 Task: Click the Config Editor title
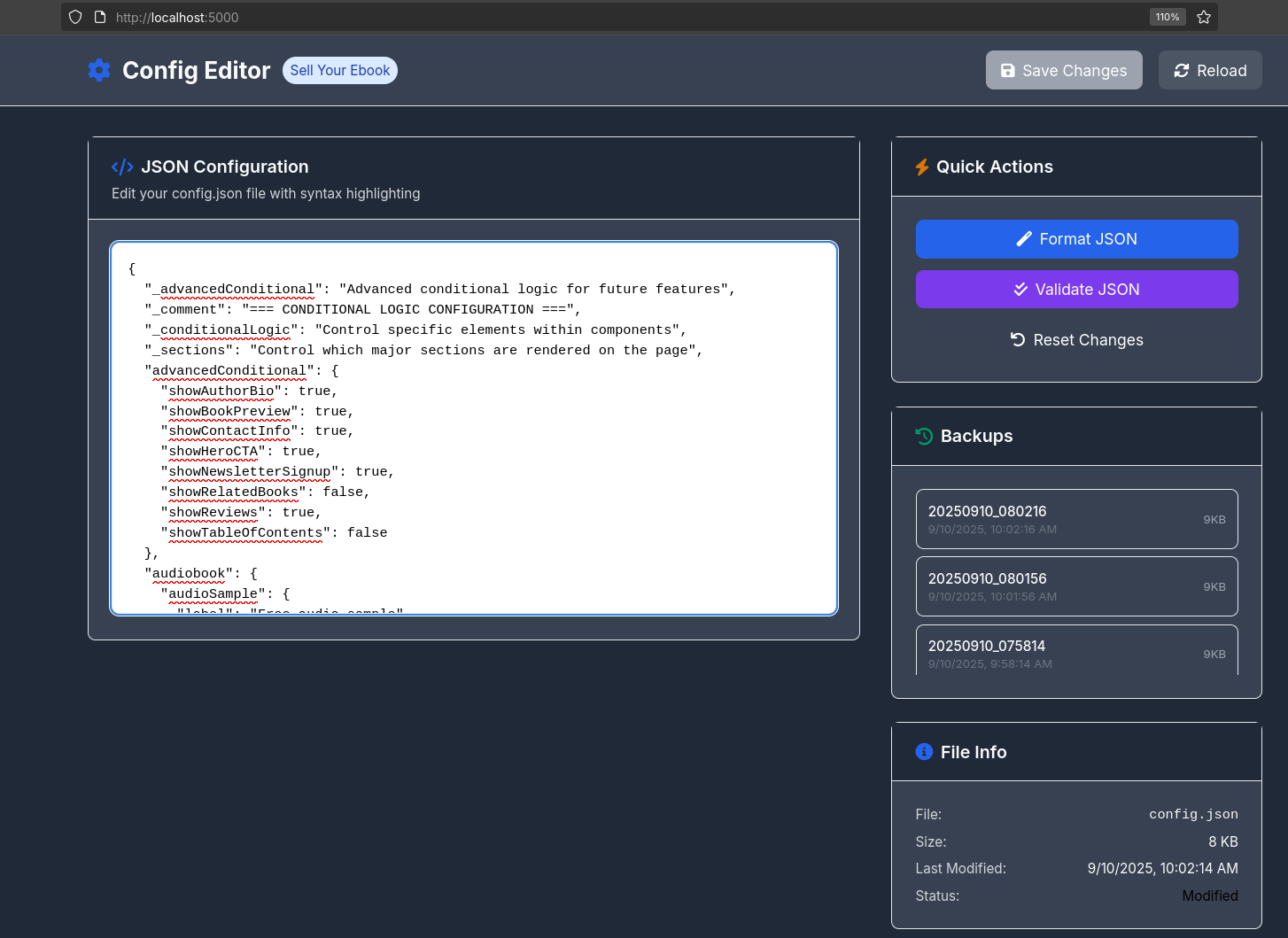pyautogui.click(x=197, y=70)
